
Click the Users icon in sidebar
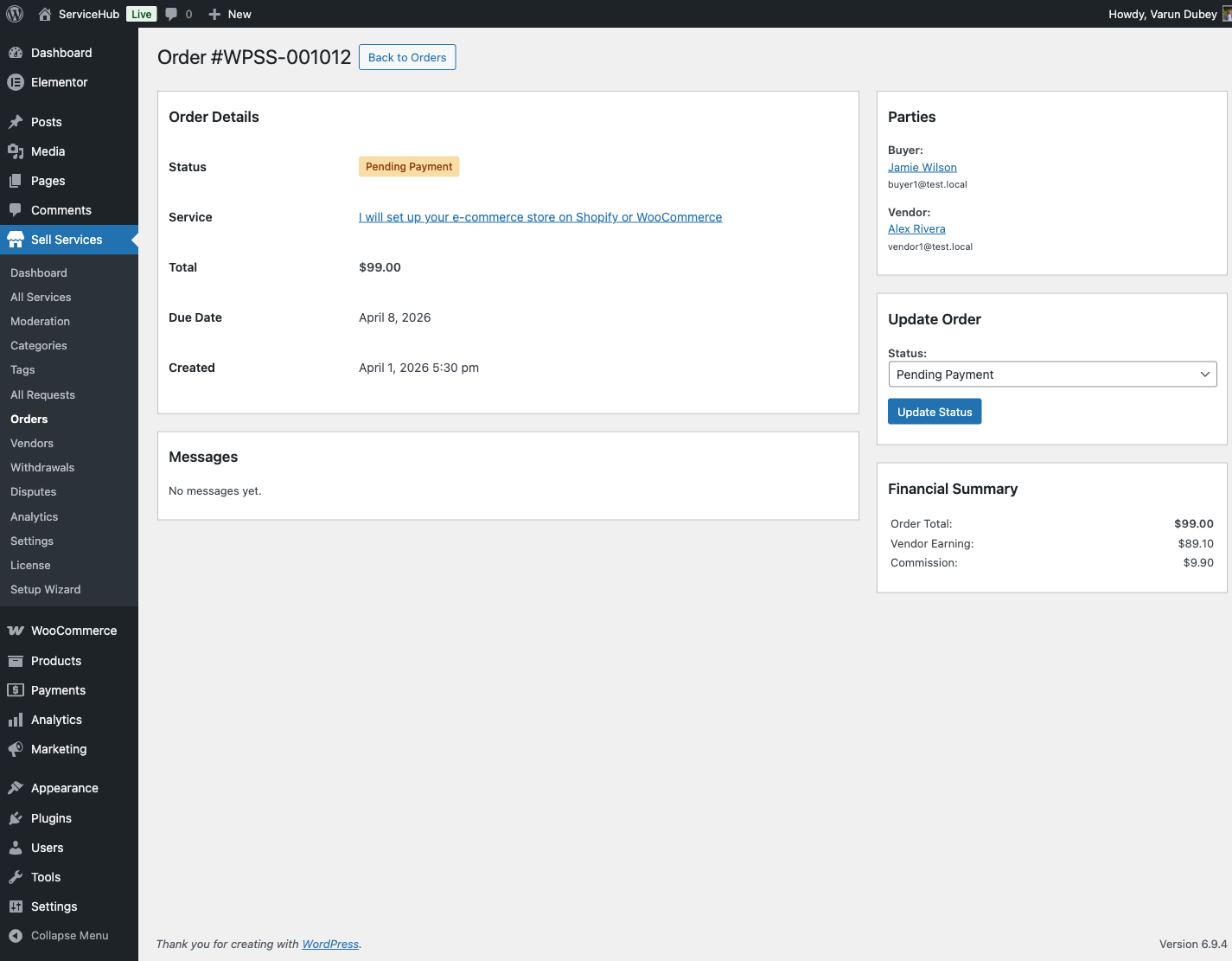pyautogui.click(x=16, y=848)
